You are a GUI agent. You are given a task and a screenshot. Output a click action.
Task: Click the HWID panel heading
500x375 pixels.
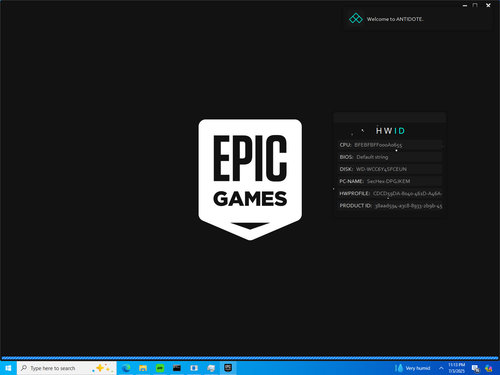click(x=390, y=131)
